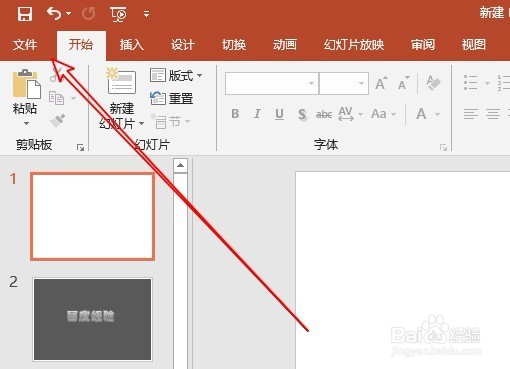Click the font size combo box
This screenshot has width=510, height=369.
344,83
